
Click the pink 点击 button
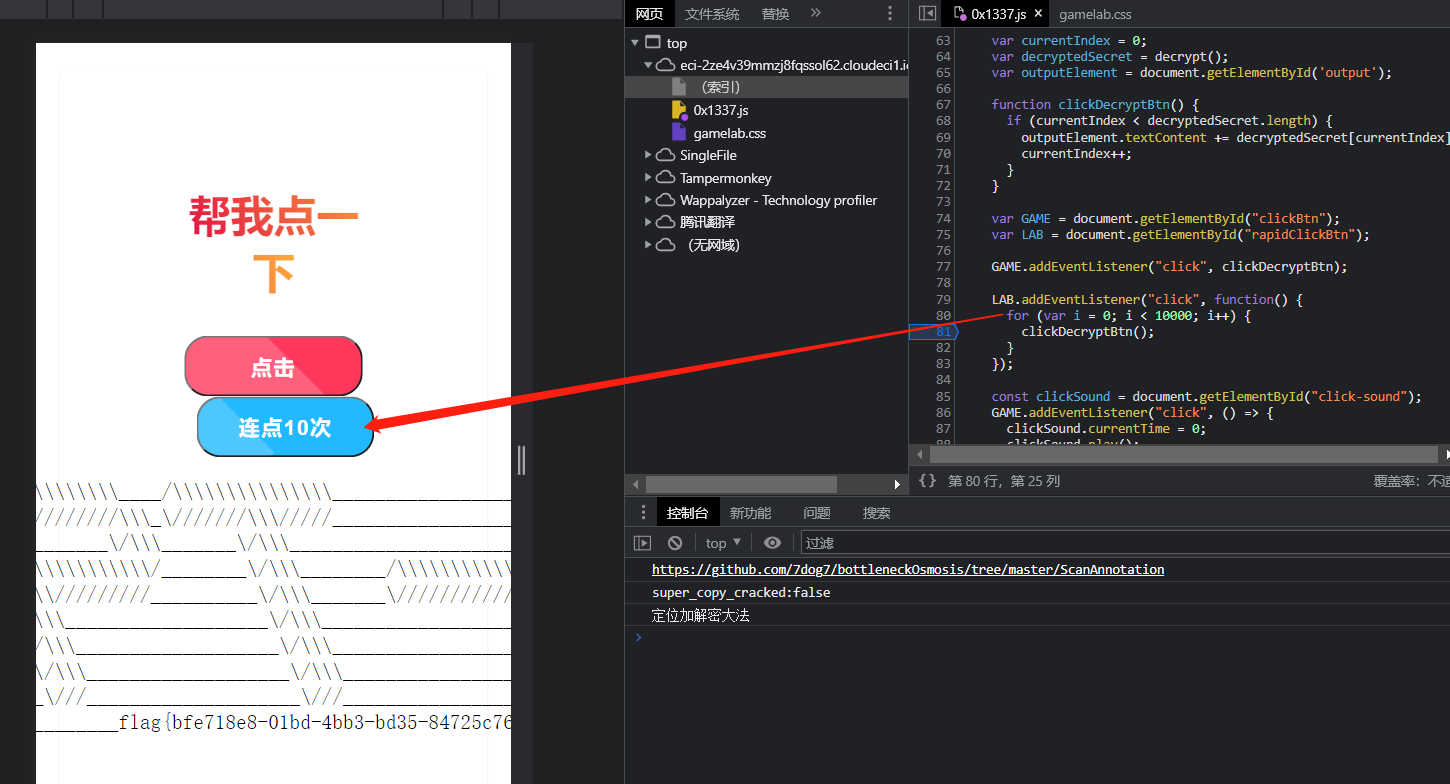click(273, 366)
